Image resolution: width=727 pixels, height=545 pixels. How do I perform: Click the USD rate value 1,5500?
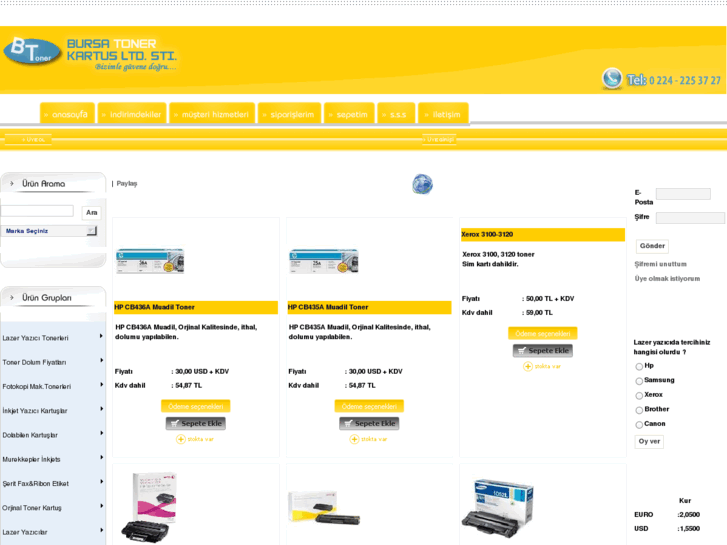point(689,529)
